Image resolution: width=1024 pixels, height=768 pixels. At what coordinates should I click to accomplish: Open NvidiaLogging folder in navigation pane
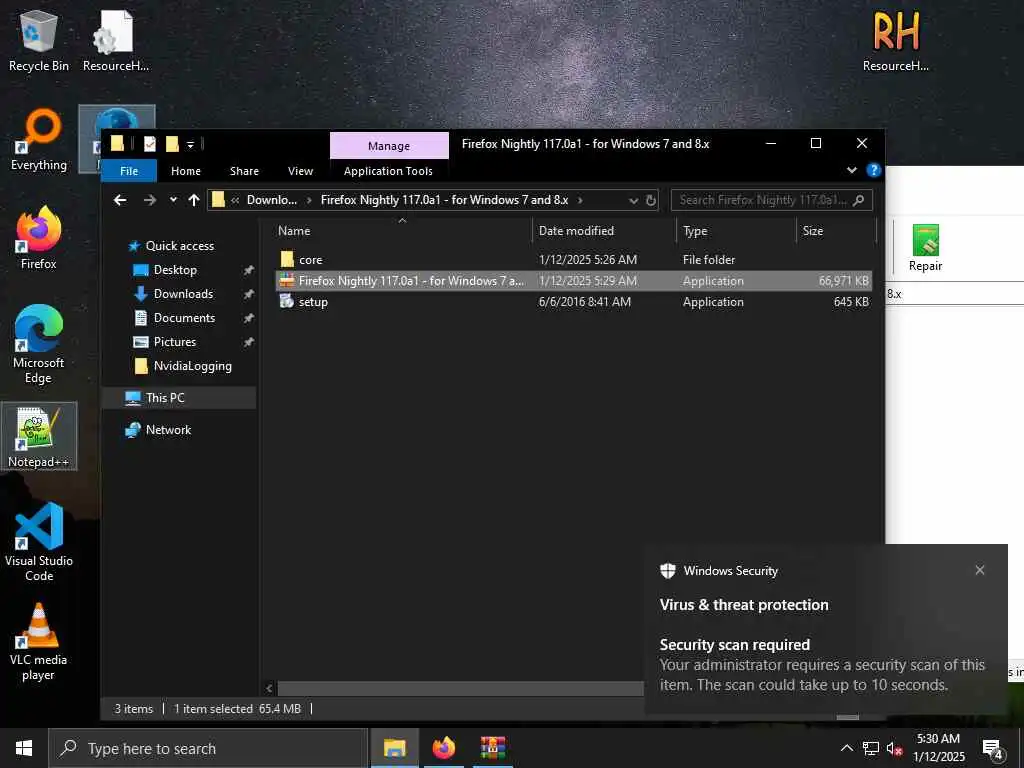(193, 366)
